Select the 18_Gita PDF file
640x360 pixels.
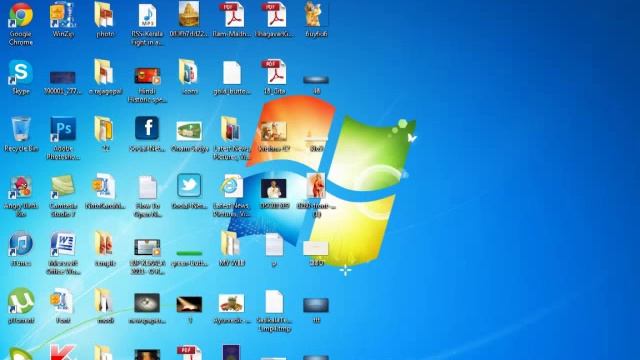click(x=274, y=72)
